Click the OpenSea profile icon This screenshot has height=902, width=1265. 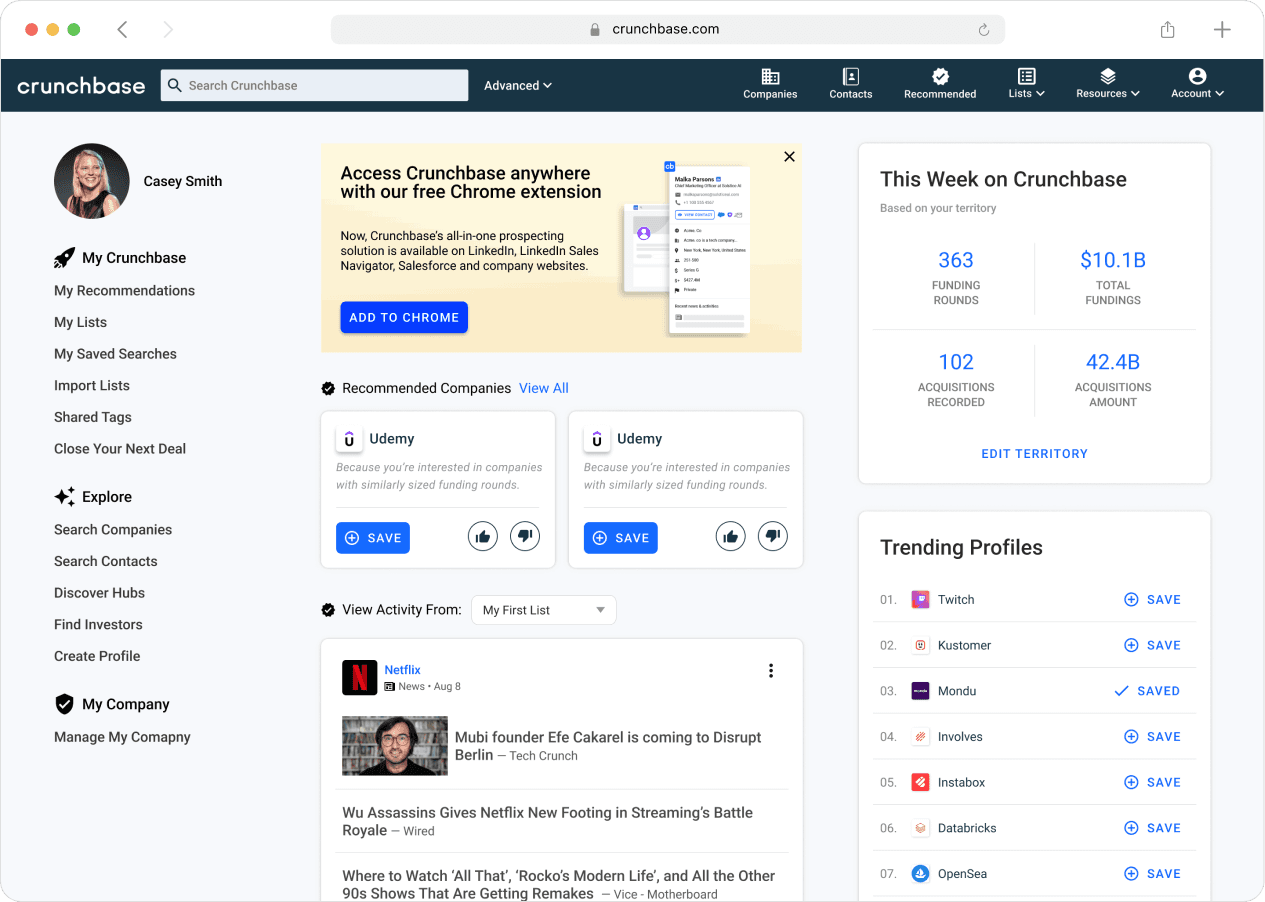tap(921, 874)
